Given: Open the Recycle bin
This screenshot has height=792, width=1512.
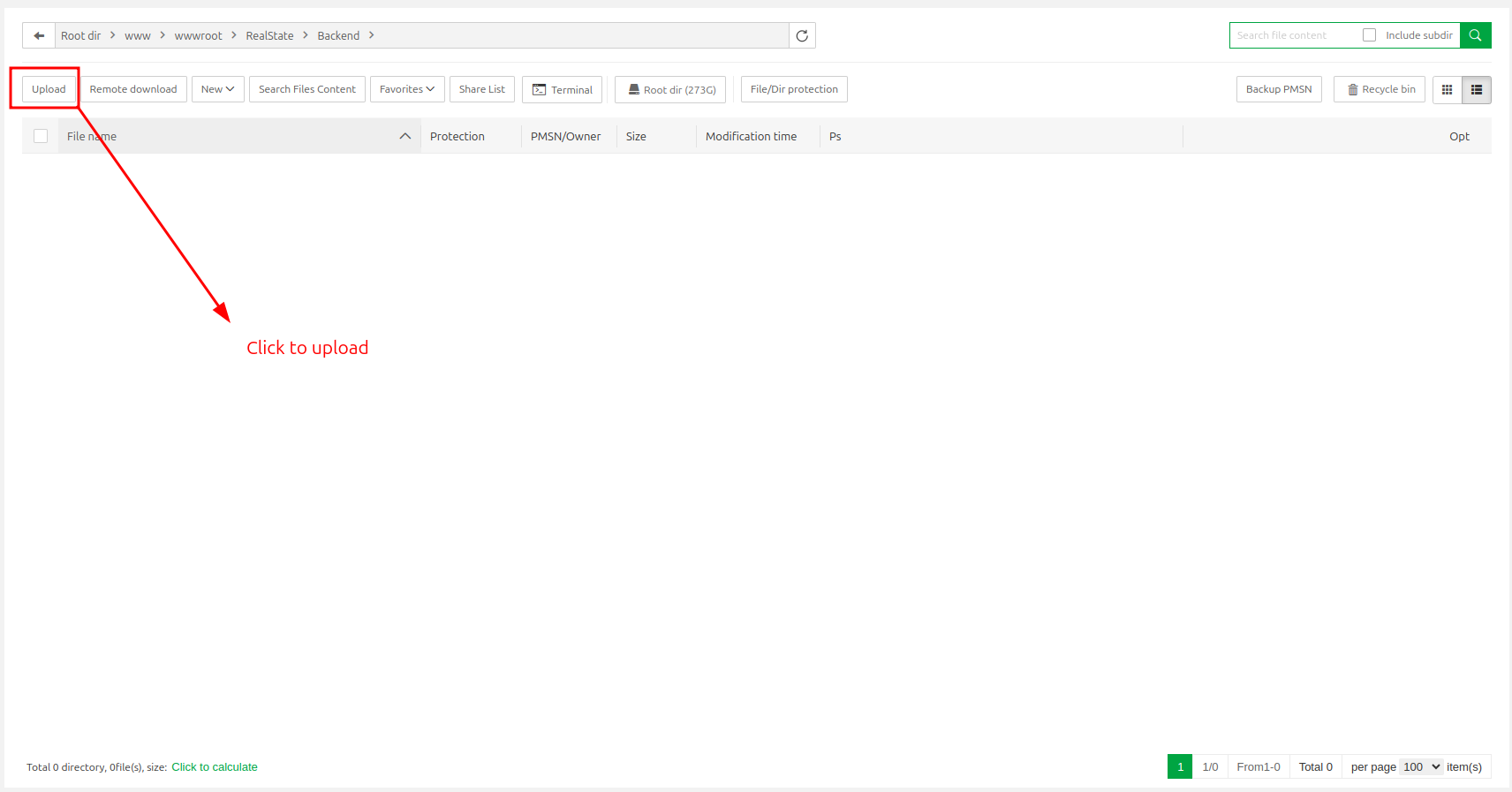Looking at the screenshot, I should [x=1380, y=89].
